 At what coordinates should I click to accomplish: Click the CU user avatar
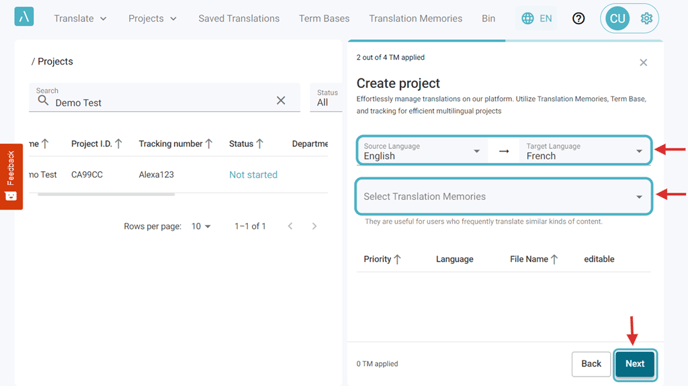[x=617, y=18]
